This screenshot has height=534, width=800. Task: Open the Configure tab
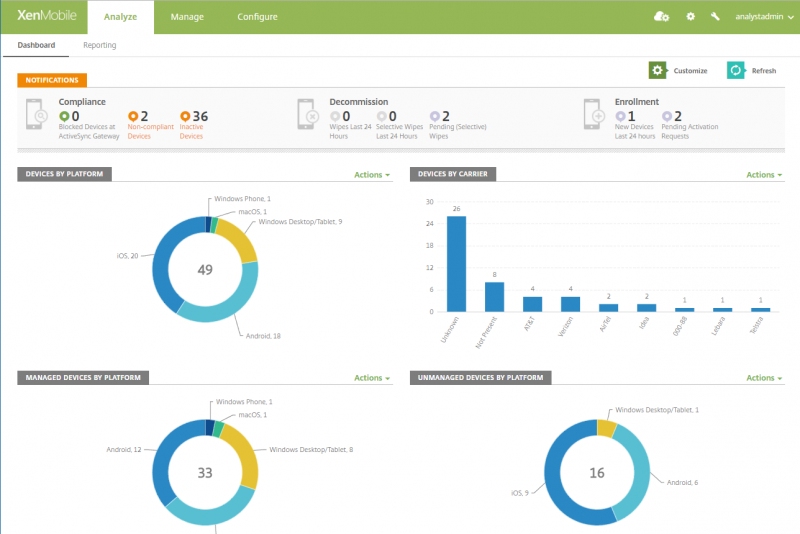[x=257, y=17]
